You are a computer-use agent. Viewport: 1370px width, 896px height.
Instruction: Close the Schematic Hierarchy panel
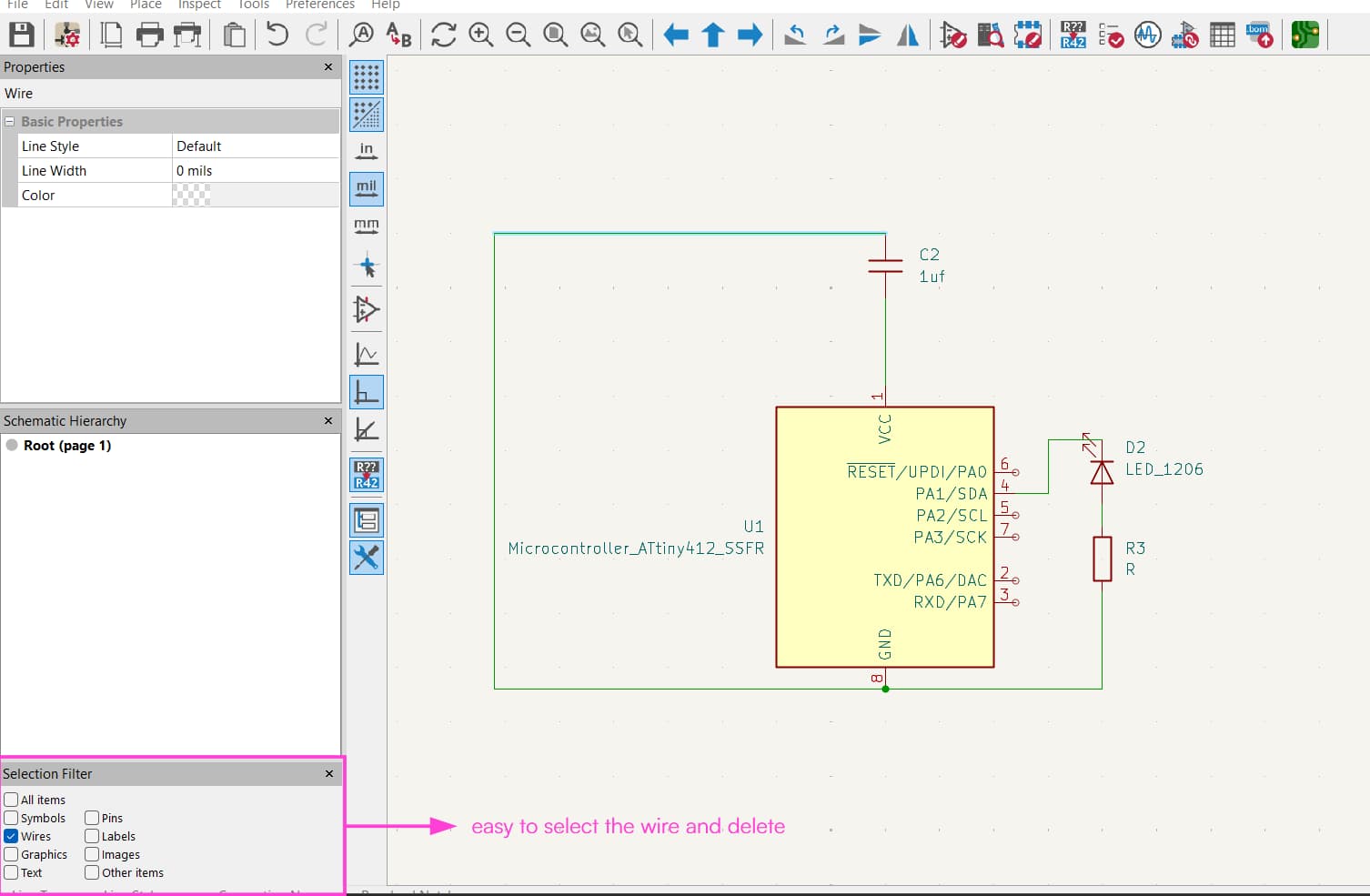328,421
